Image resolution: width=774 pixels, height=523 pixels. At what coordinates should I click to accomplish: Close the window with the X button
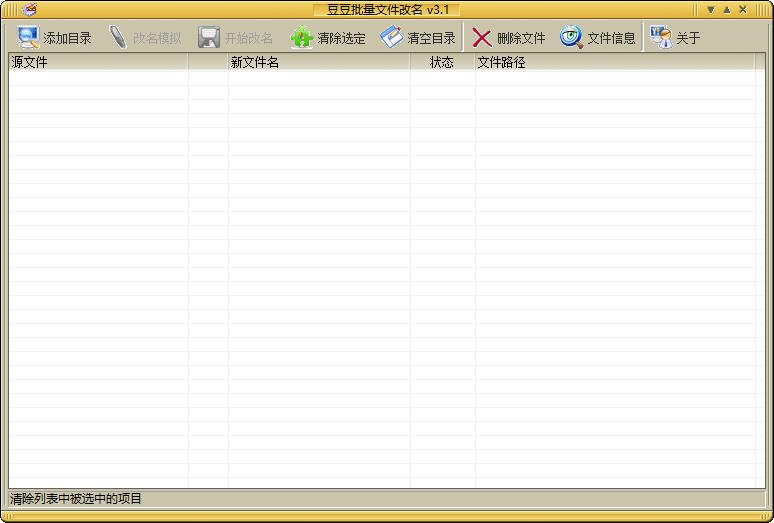tap(743, 10)
